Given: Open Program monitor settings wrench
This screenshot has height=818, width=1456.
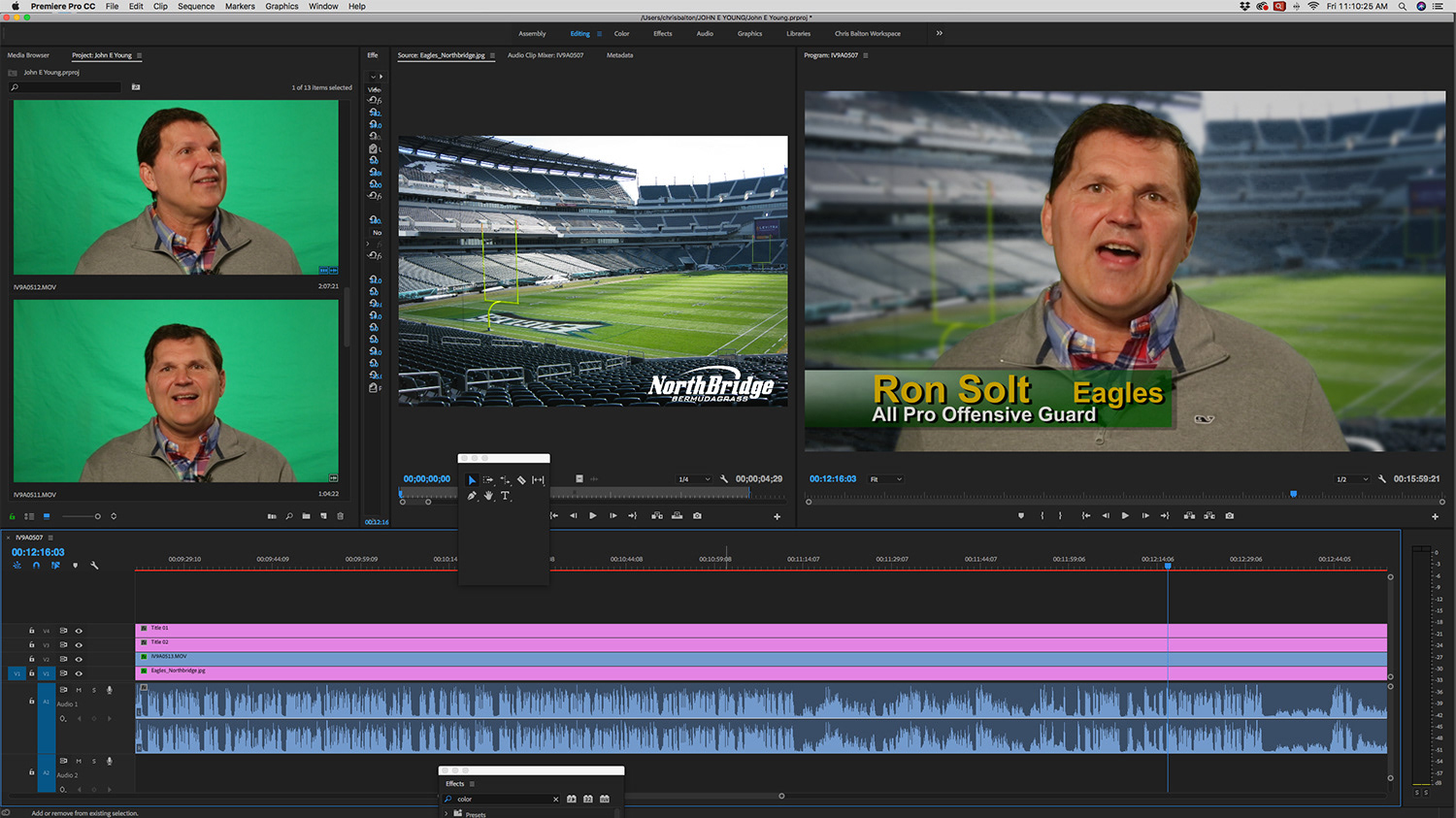Looking at the screenshot, I should coord(1382,479).
